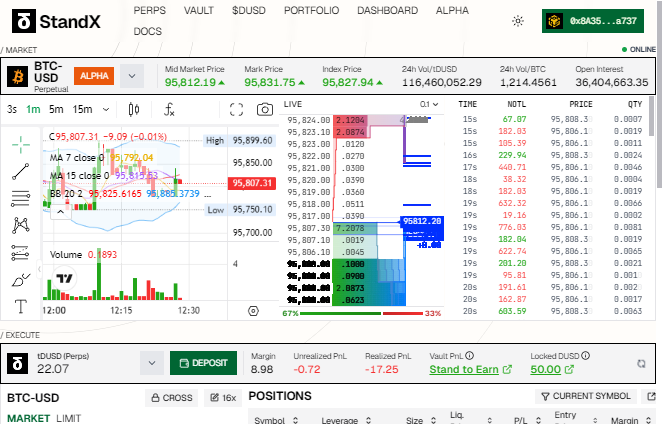The height and width of the screenshot is (424, 663).
Task: Expand the more intervals dropdown
Action: click(x=106, y=109)
